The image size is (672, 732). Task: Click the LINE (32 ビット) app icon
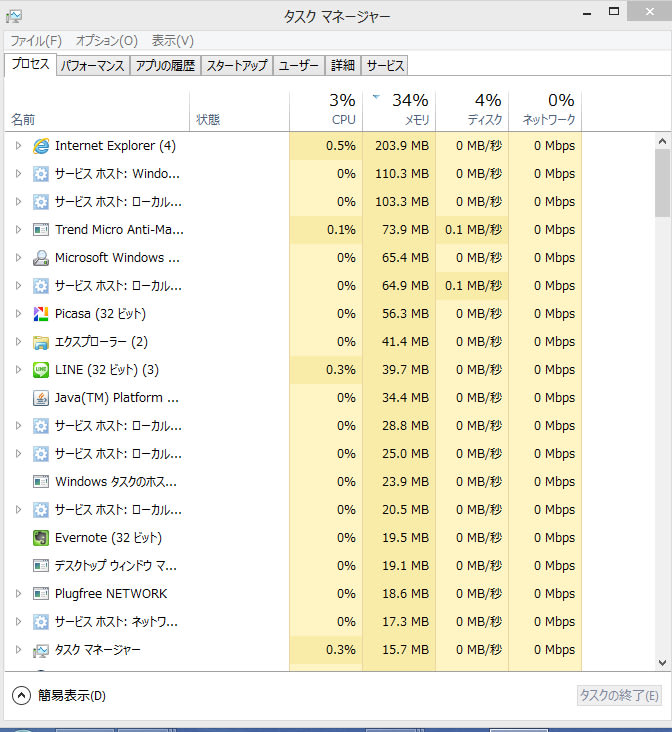tap(41, 370)
